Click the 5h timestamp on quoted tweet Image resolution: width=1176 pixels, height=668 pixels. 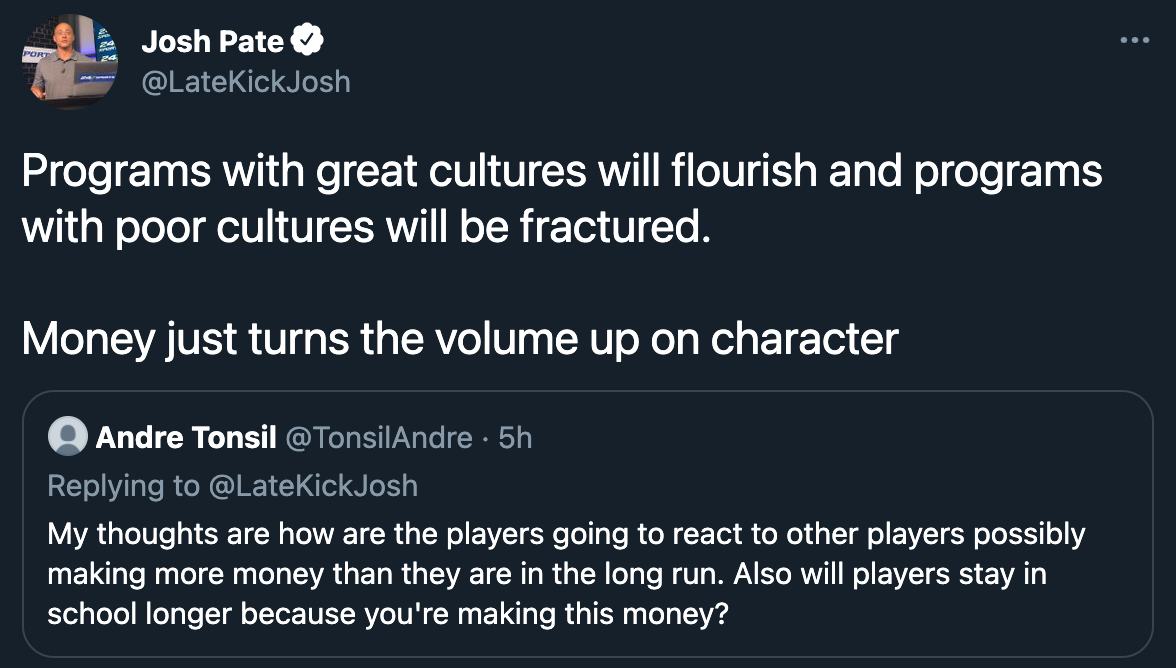pos(515,438)
